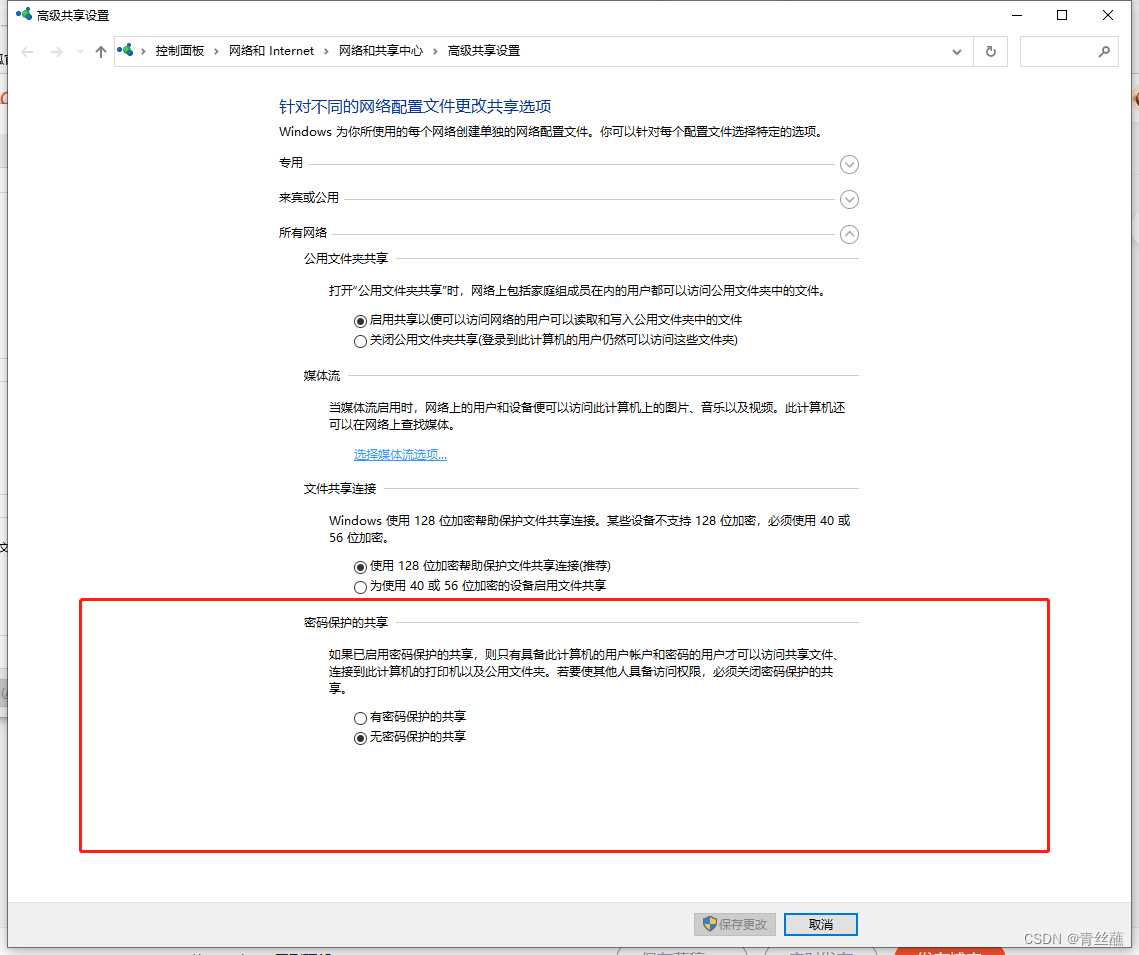This screenshot has height=955, width=1139.
Task: Expand the 专用 network profile
Action: click(x=849, y=164)
